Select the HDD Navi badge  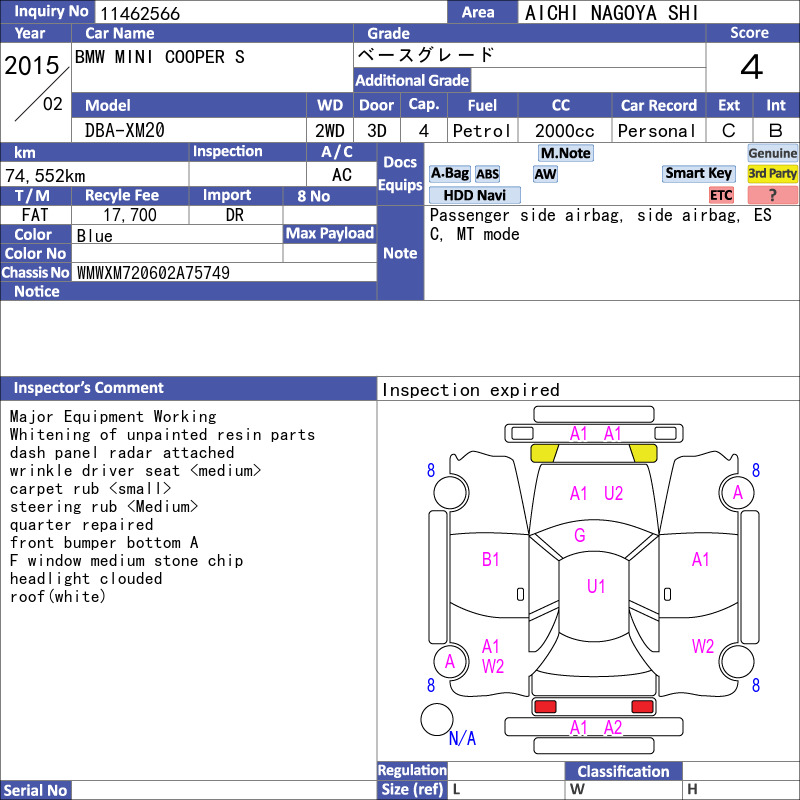(x=474, y=195)
